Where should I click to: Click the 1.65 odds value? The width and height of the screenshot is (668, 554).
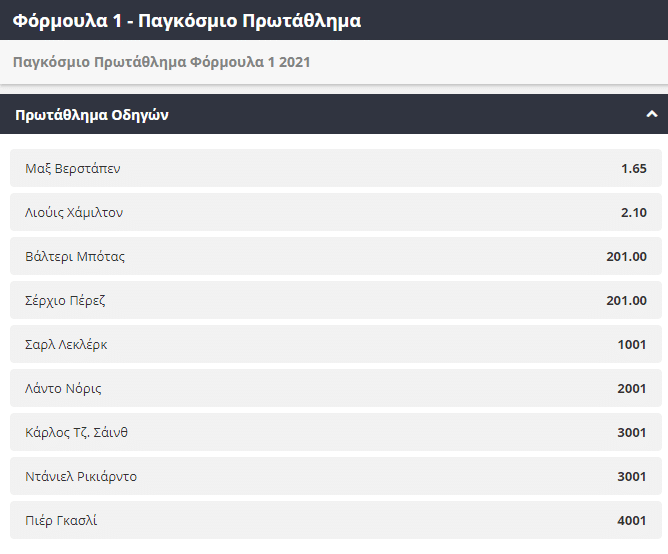pyautogui.click(x=634, y=168)
